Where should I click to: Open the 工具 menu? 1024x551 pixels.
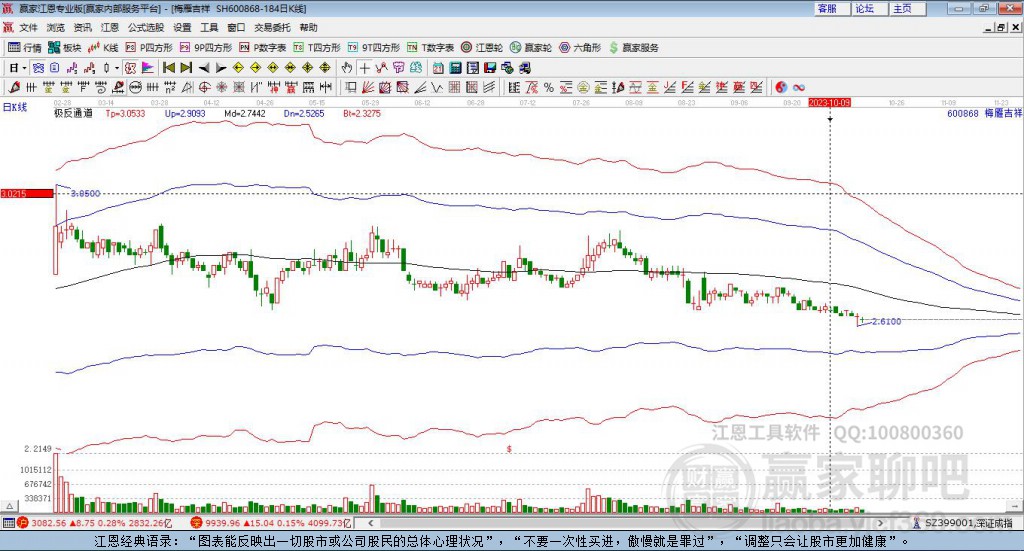[x=209, y=27]
